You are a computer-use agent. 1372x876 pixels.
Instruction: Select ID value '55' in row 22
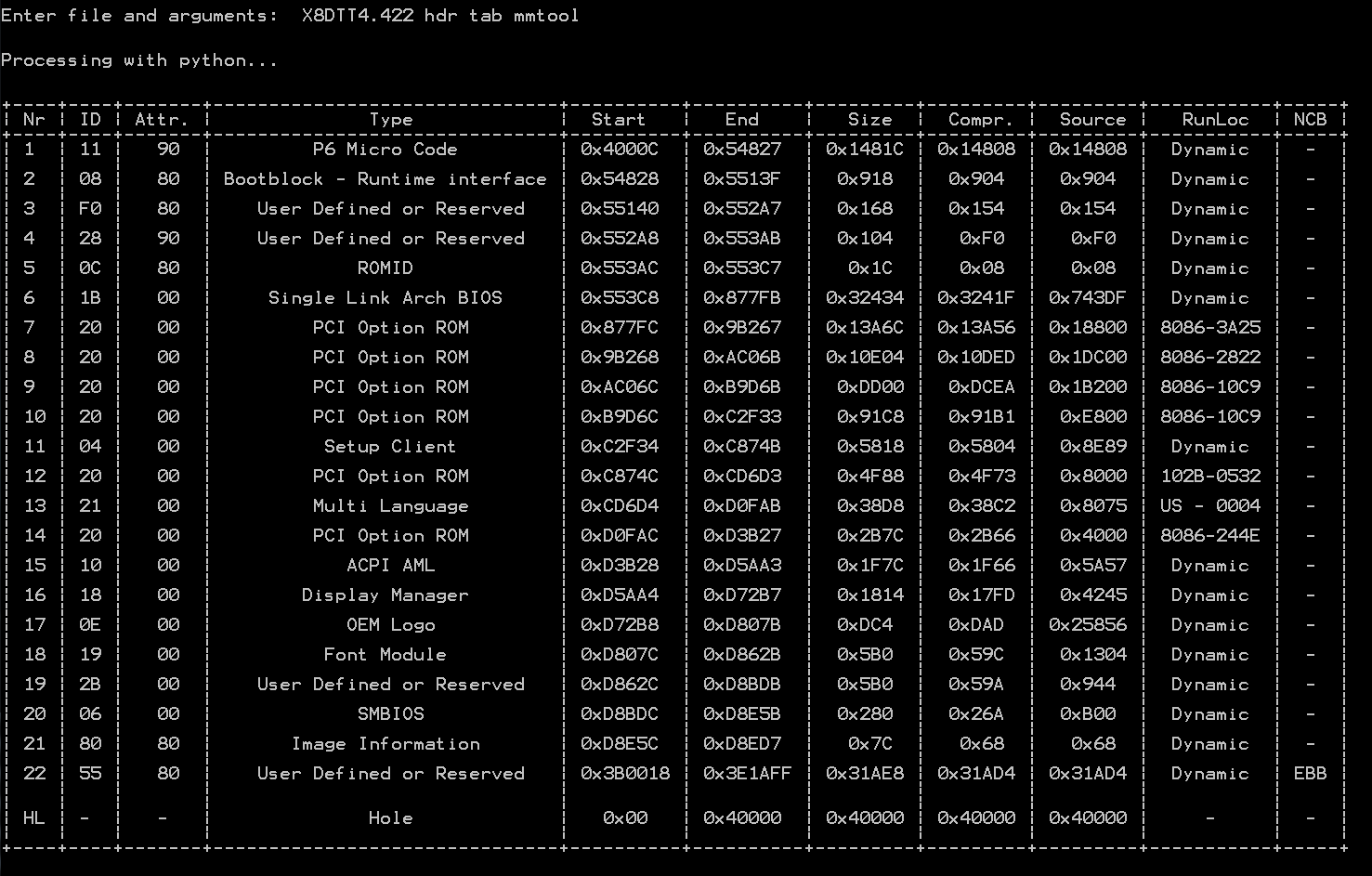coord(90,773)
